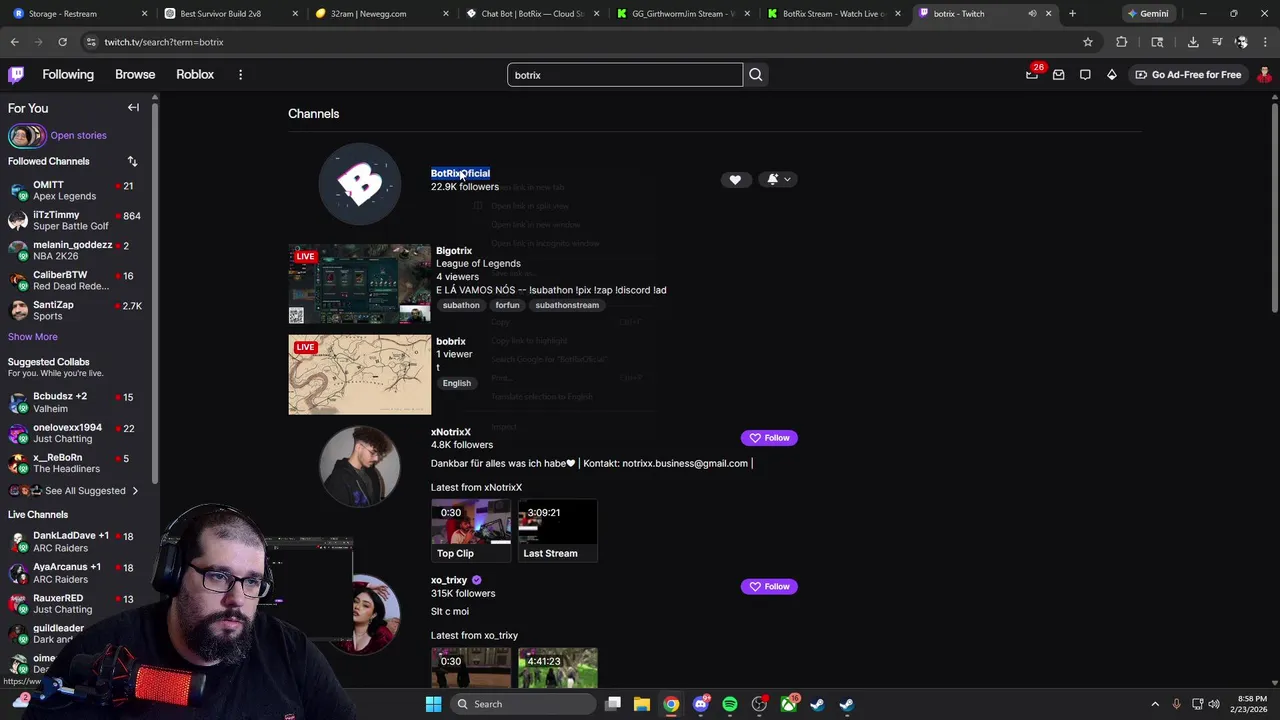Show hidden system tray icons chevron

pos(1155,704)
